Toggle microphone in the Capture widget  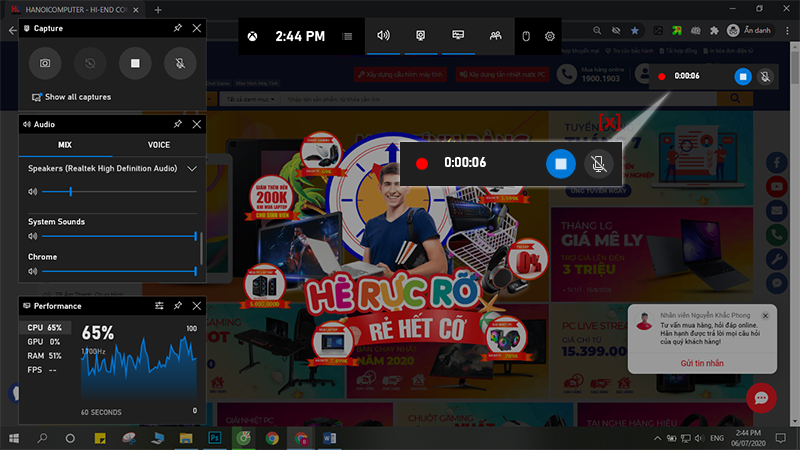pyautogui.click(x=180, y=63)
